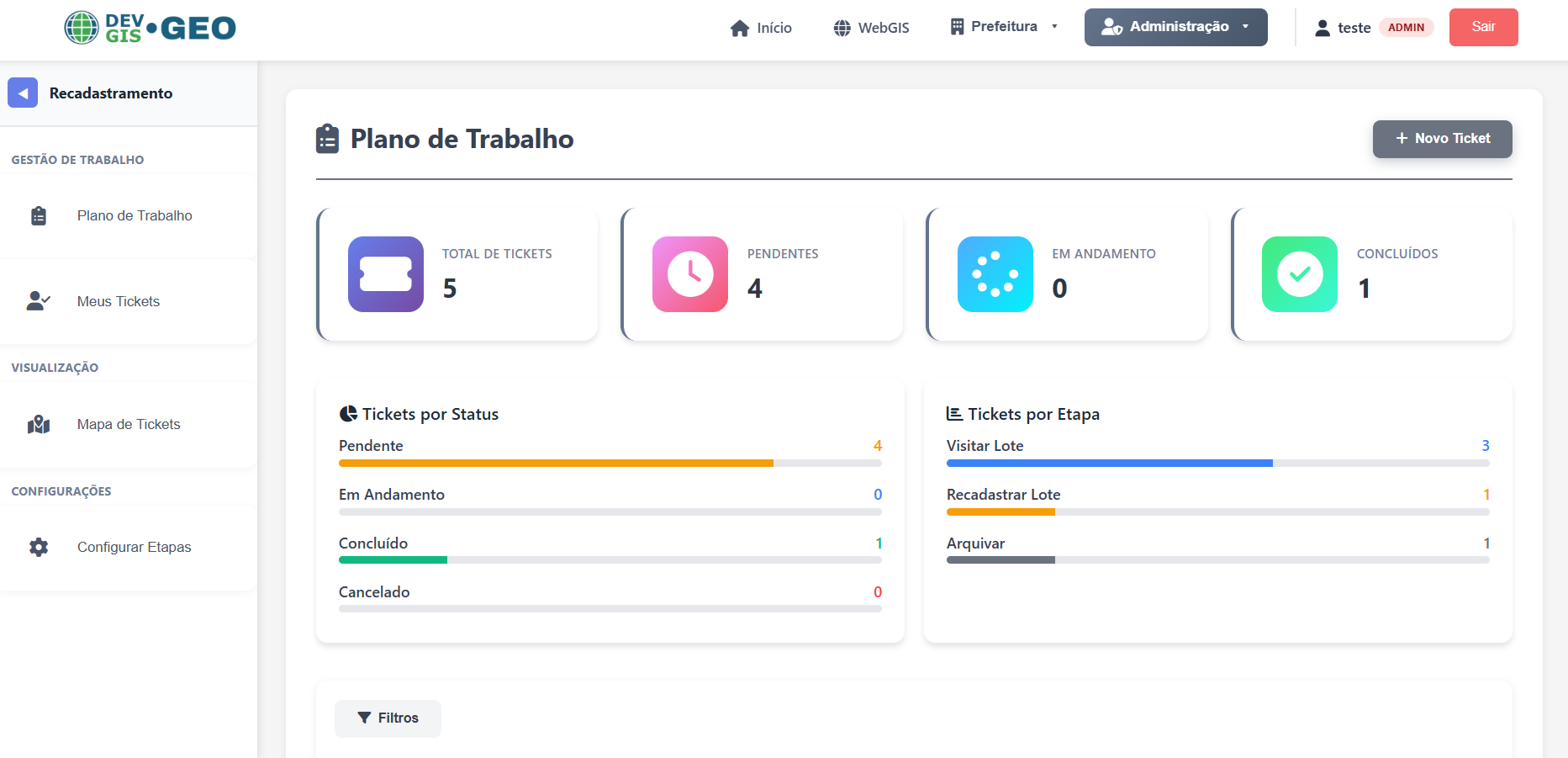
Task: Create a Novo Ticket
Action: click(1442, 138)
